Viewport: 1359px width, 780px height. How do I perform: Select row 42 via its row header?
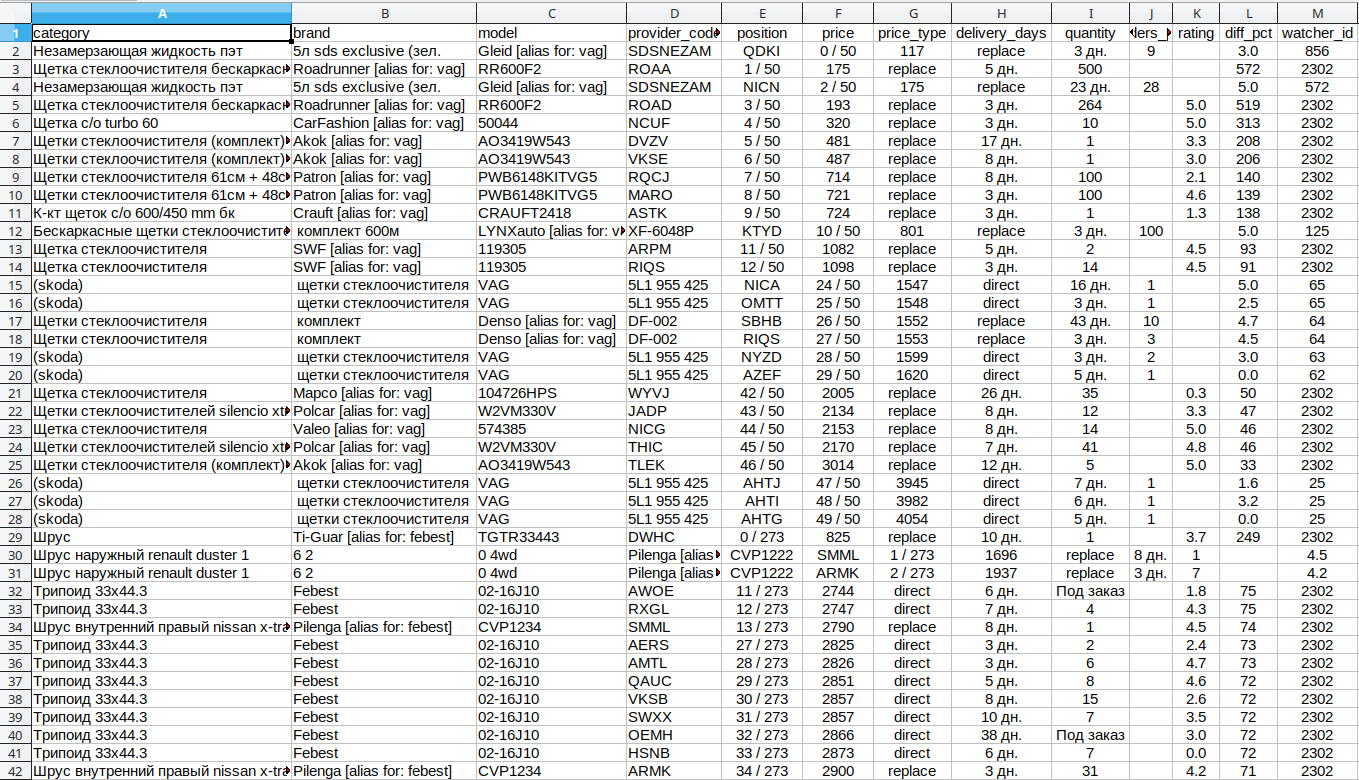click(15, 771)
